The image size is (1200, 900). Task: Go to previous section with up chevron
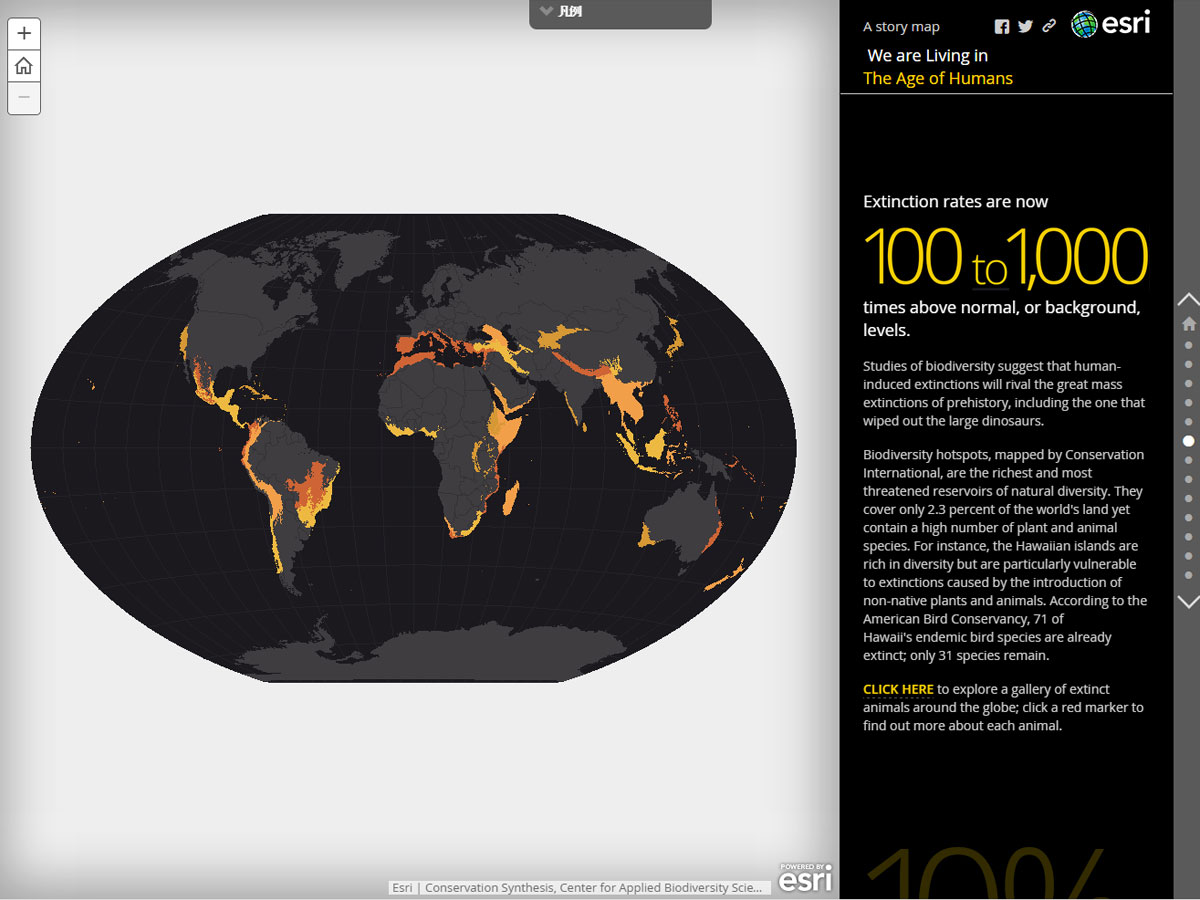[x=1188, y=299]
